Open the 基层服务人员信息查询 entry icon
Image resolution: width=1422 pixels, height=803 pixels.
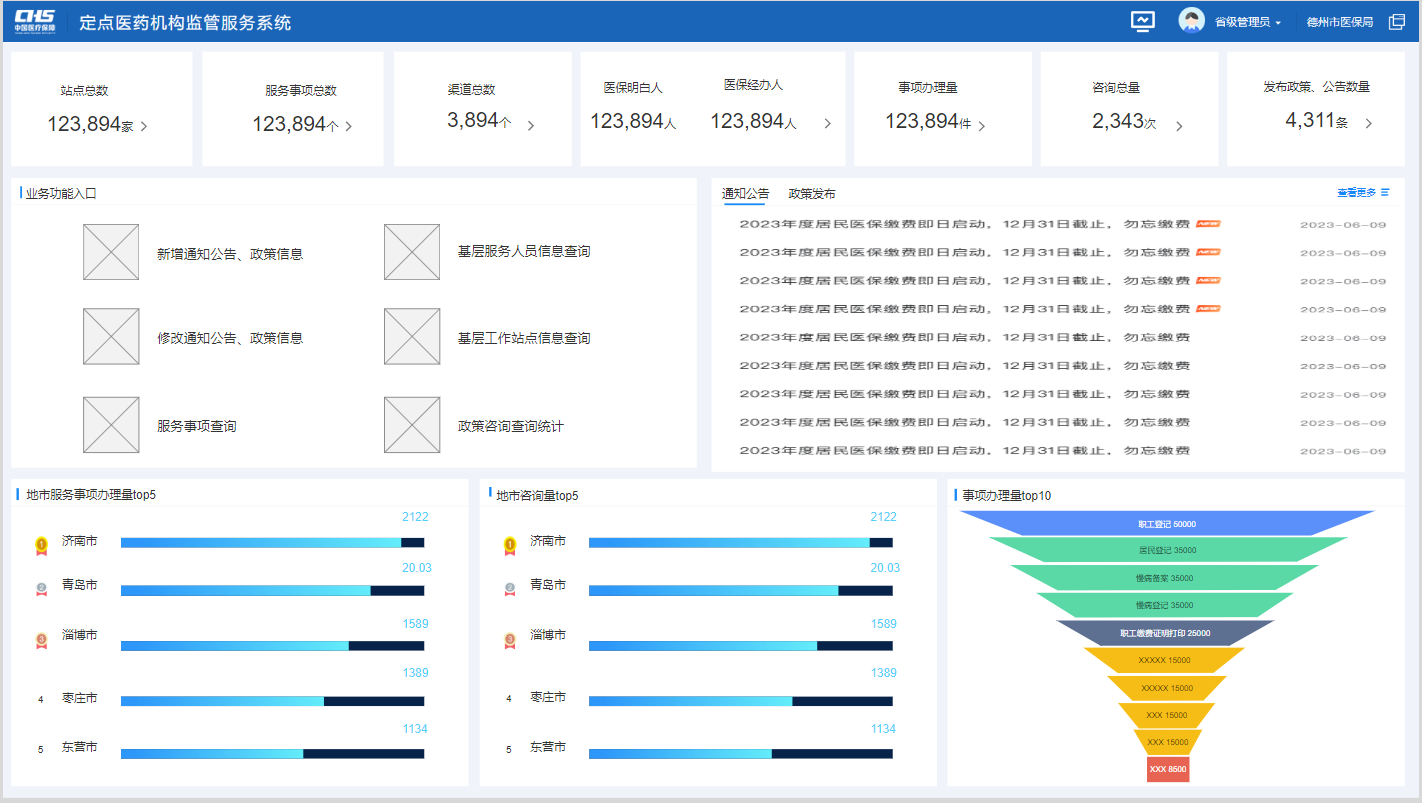click(x=412, y=252)
